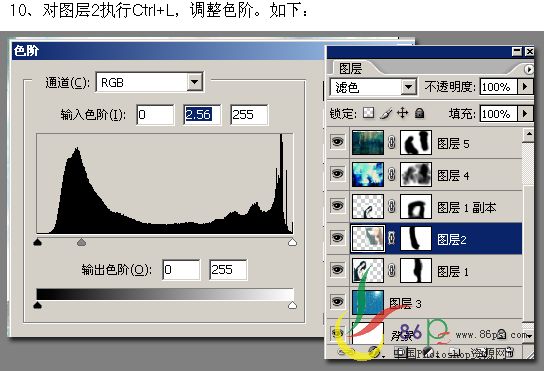Click output levels field 0
Viewport: 544px width, 371px height.
coord(181,270)
